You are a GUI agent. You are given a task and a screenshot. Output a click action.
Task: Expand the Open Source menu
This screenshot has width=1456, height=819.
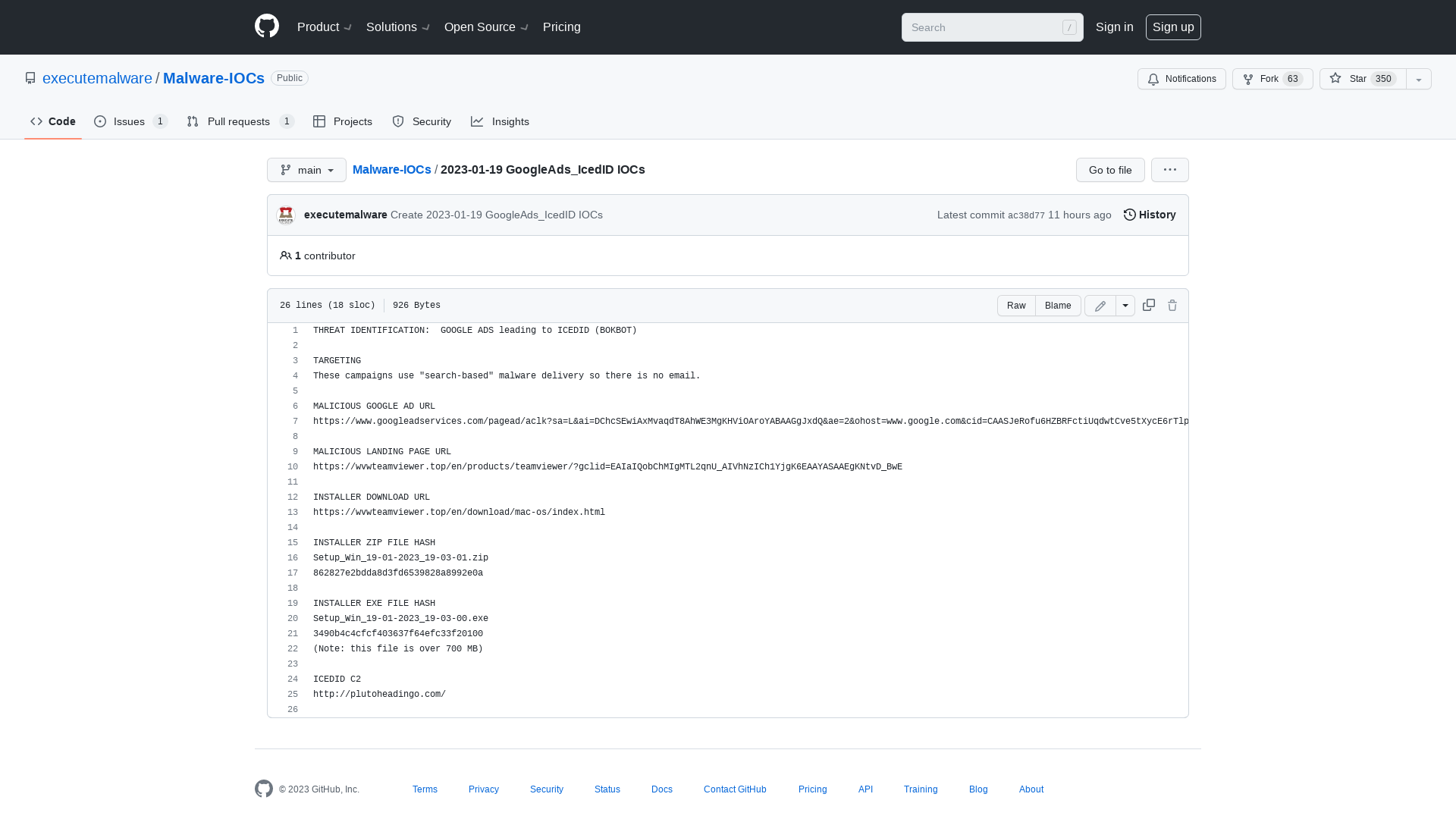486,27
